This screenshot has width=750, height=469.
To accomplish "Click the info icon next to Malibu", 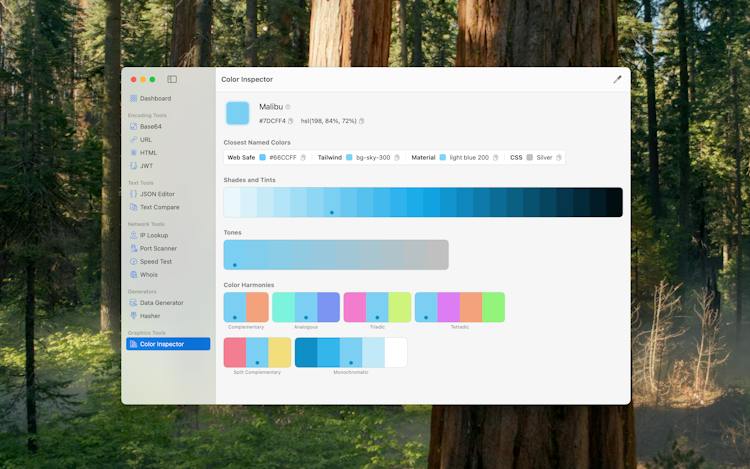I will pyautogui.click(x=287, y=107).
